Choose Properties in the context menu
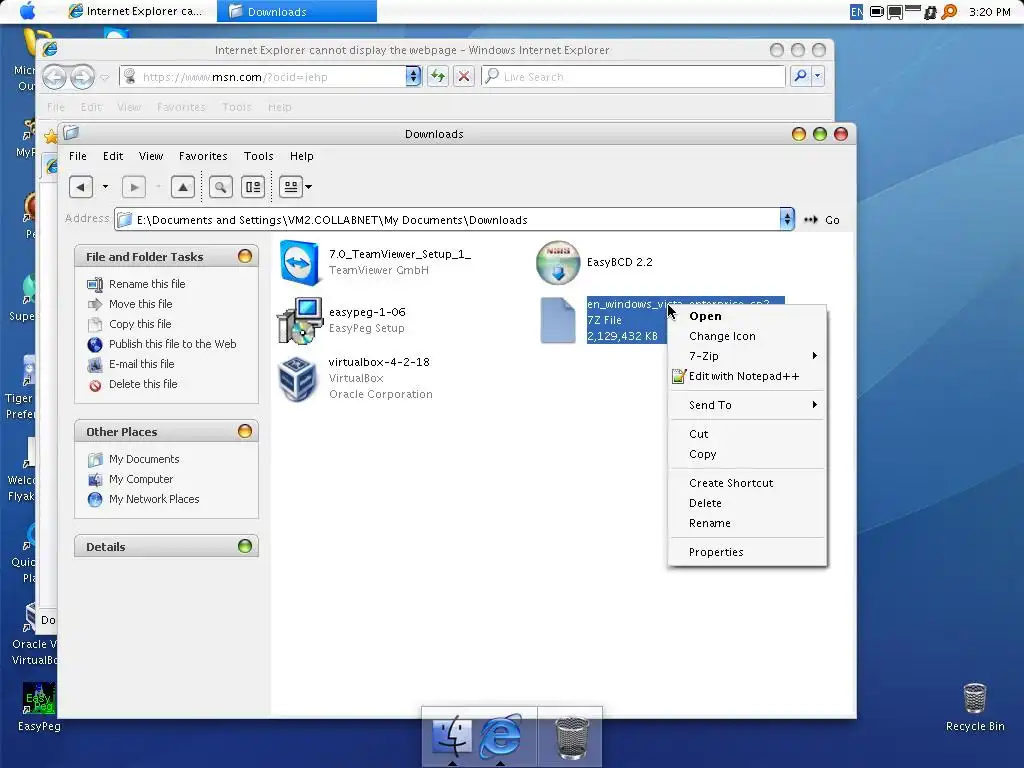This screenshot has width=1024, height=768. (747, 552)
